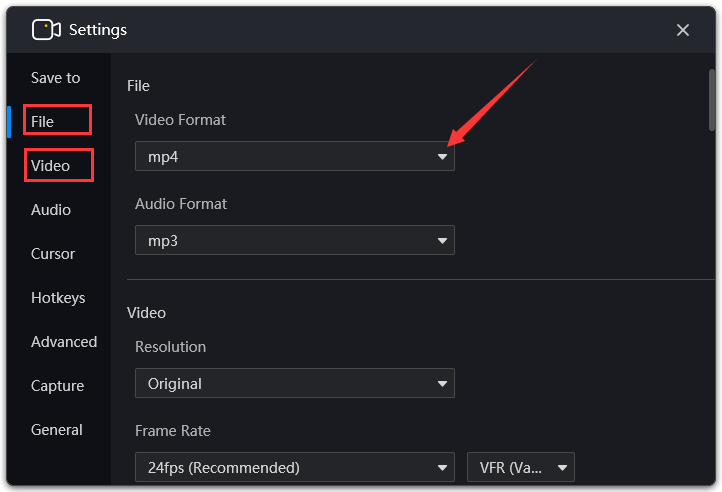Viewport: 722px width, 492px height.
Task: Open the Resolution Original dropdown
Action: [295, 383]
